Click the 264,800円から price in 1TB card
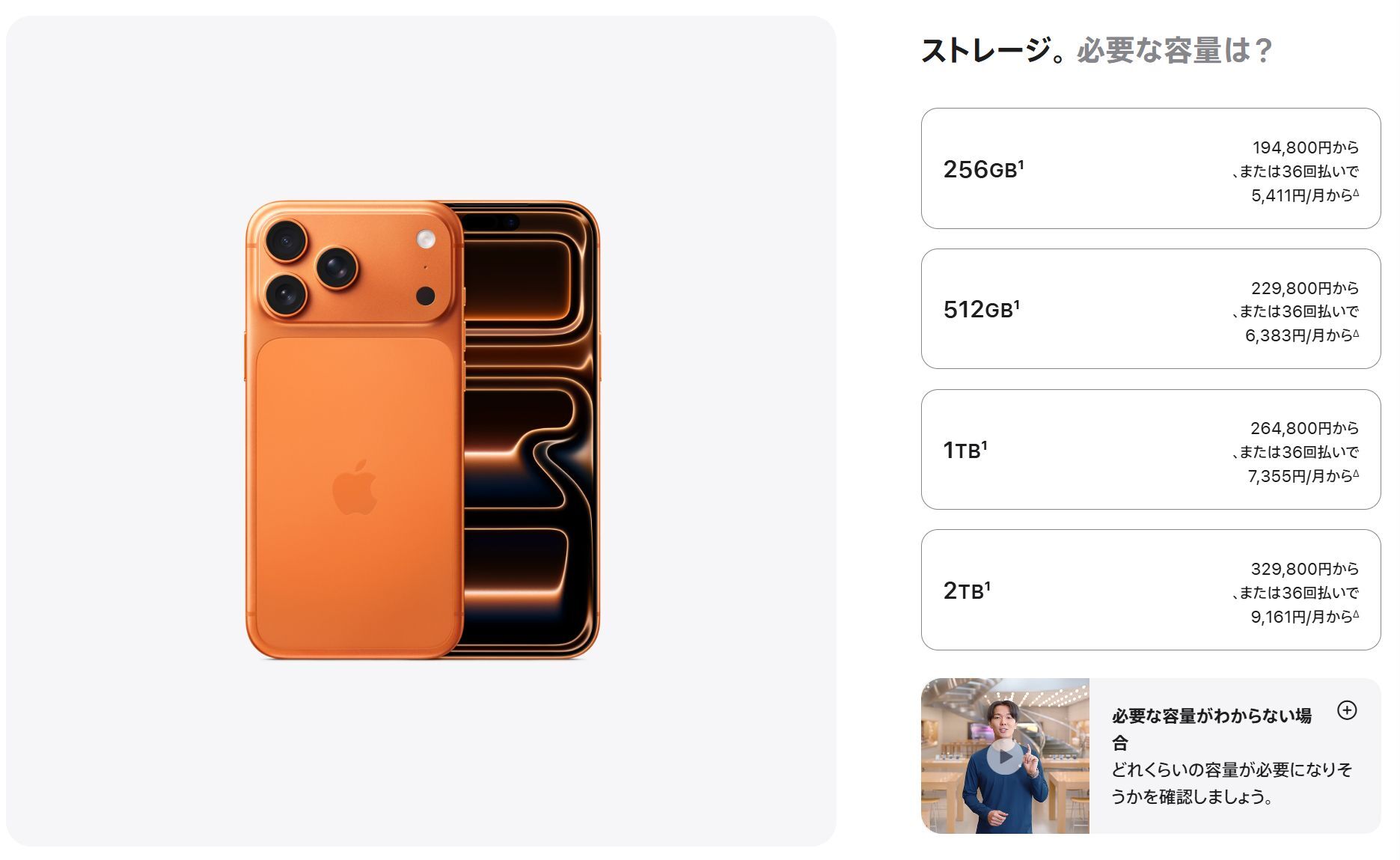Screen dimensions: 1400x860 (1304, 428)
